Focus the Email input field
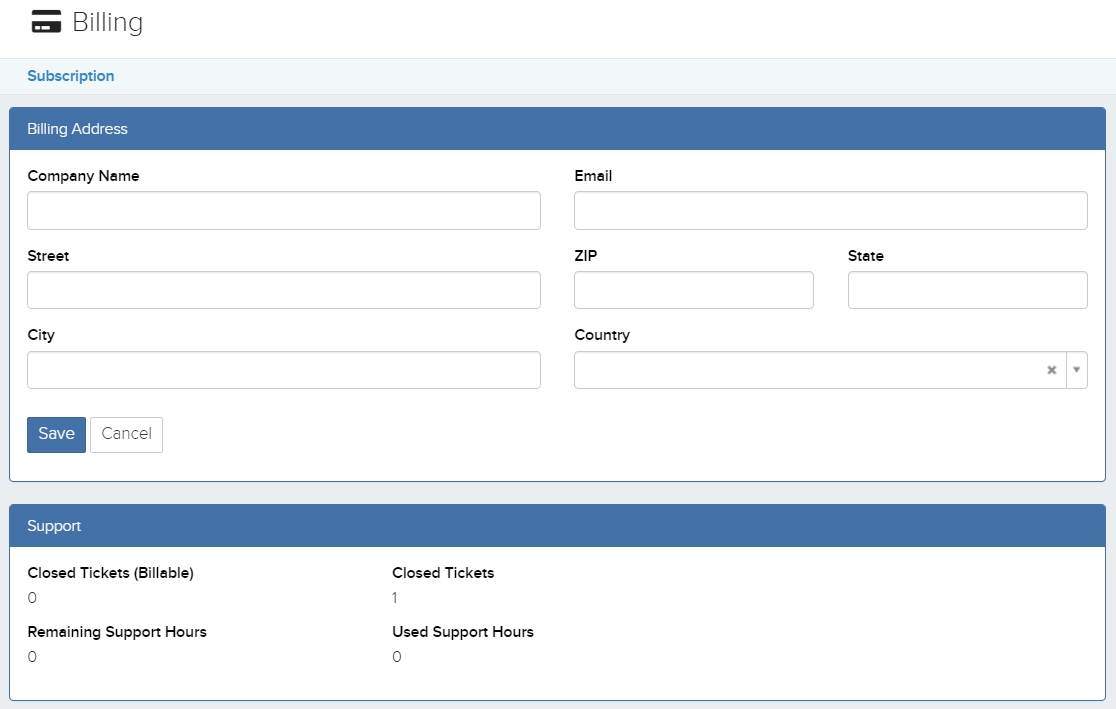Screen dimensions: 1116x709 831,211
